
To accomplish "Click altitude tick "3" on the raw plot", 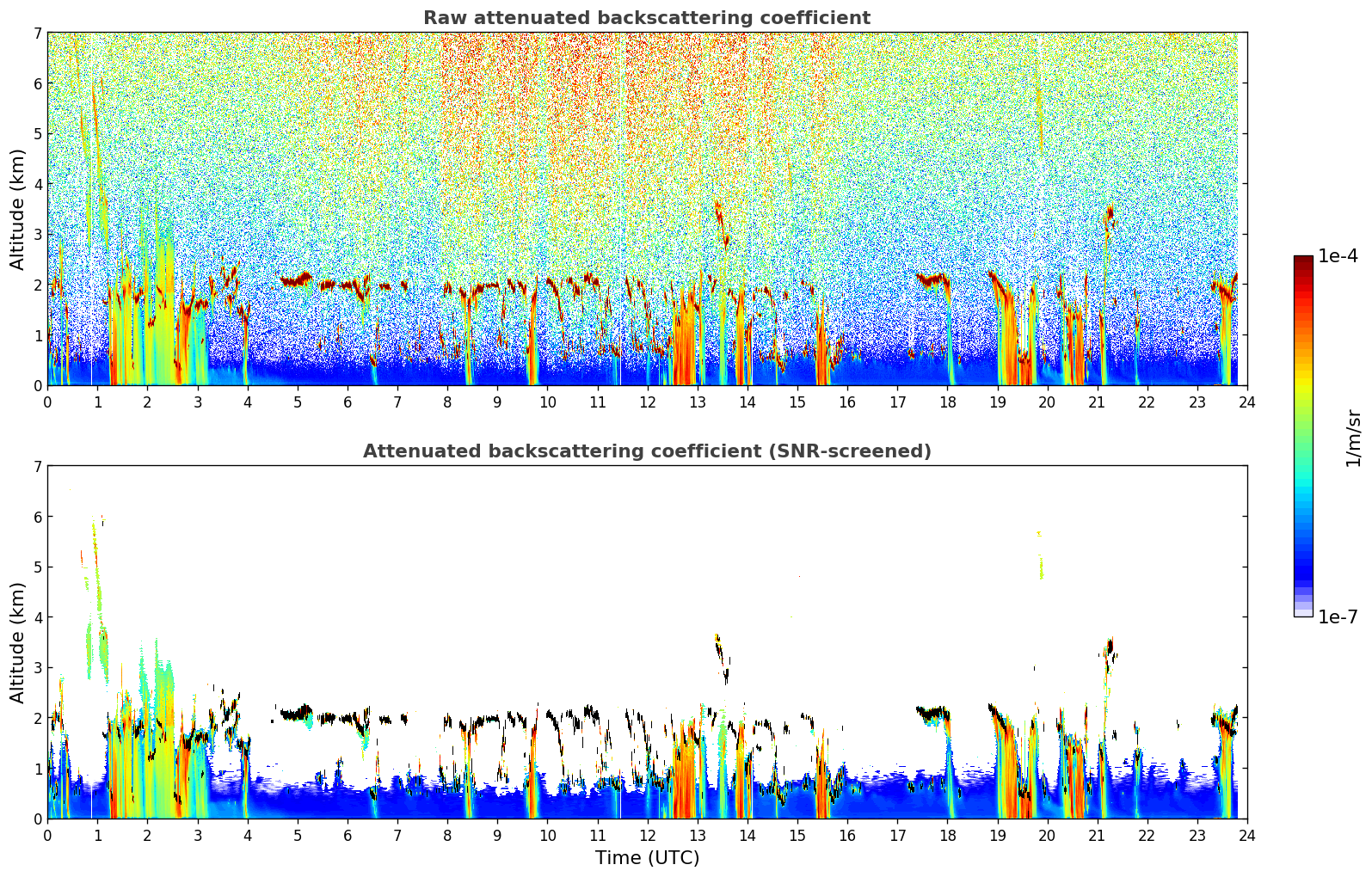I will coord(38,235).
